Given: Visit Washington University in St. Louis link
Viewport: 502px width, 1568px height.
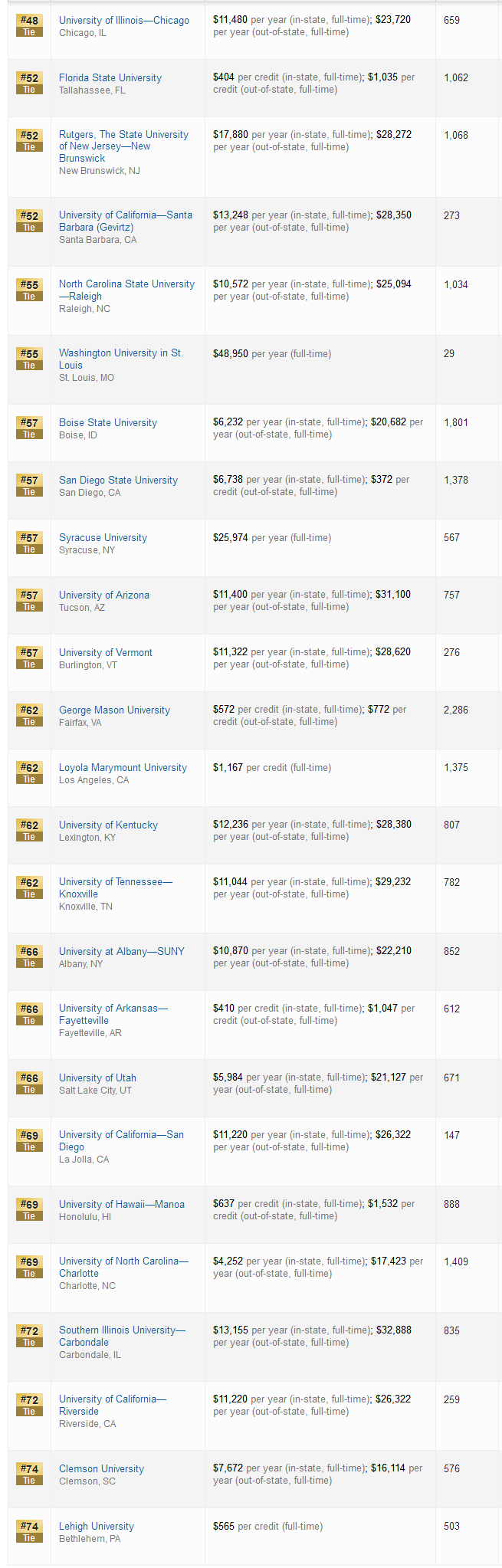Looking at the screenshot, I should pyautogui.click(x=121, y=359).
